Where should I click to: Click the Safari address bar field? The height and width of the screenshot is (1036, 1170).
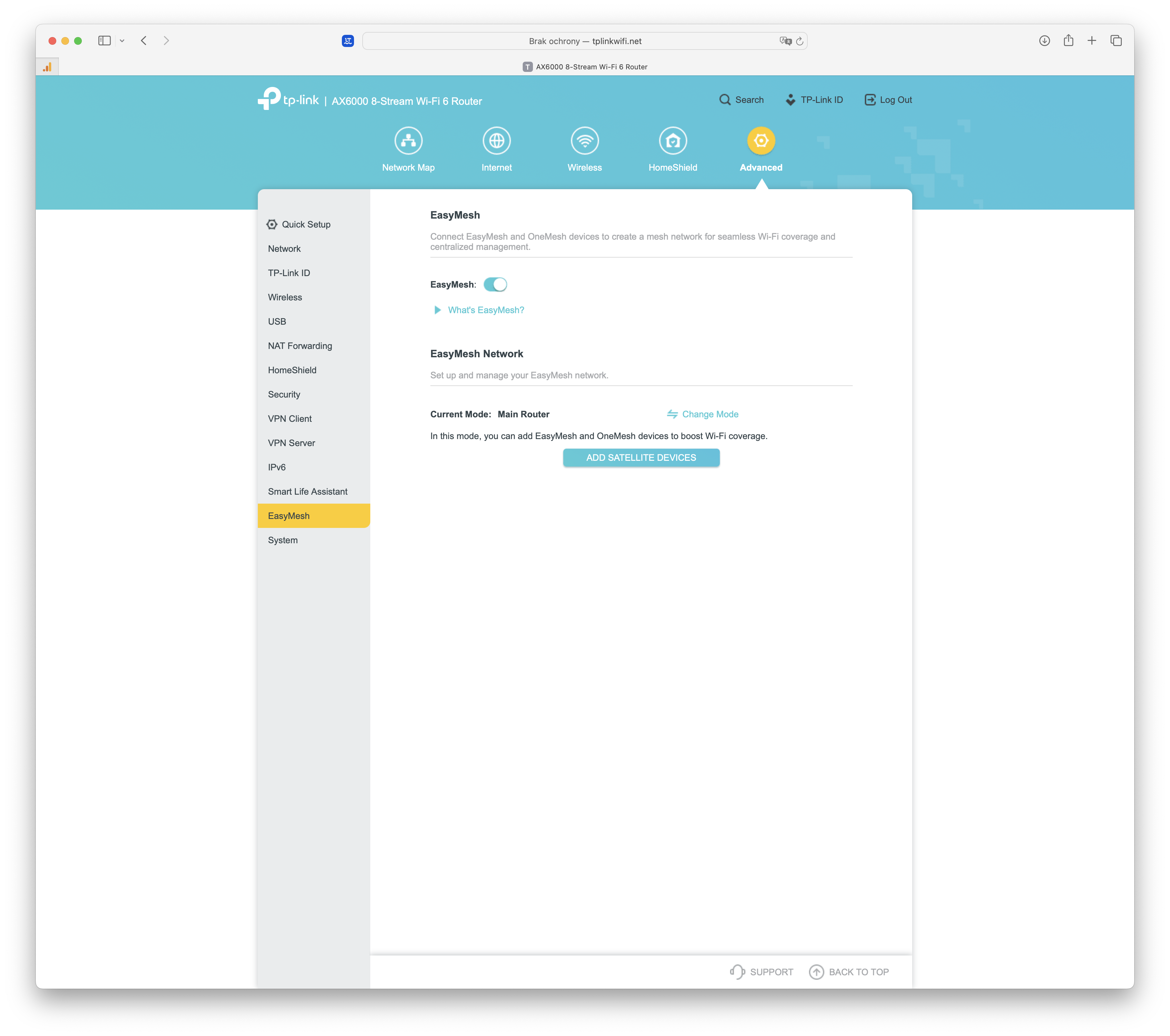584,41
